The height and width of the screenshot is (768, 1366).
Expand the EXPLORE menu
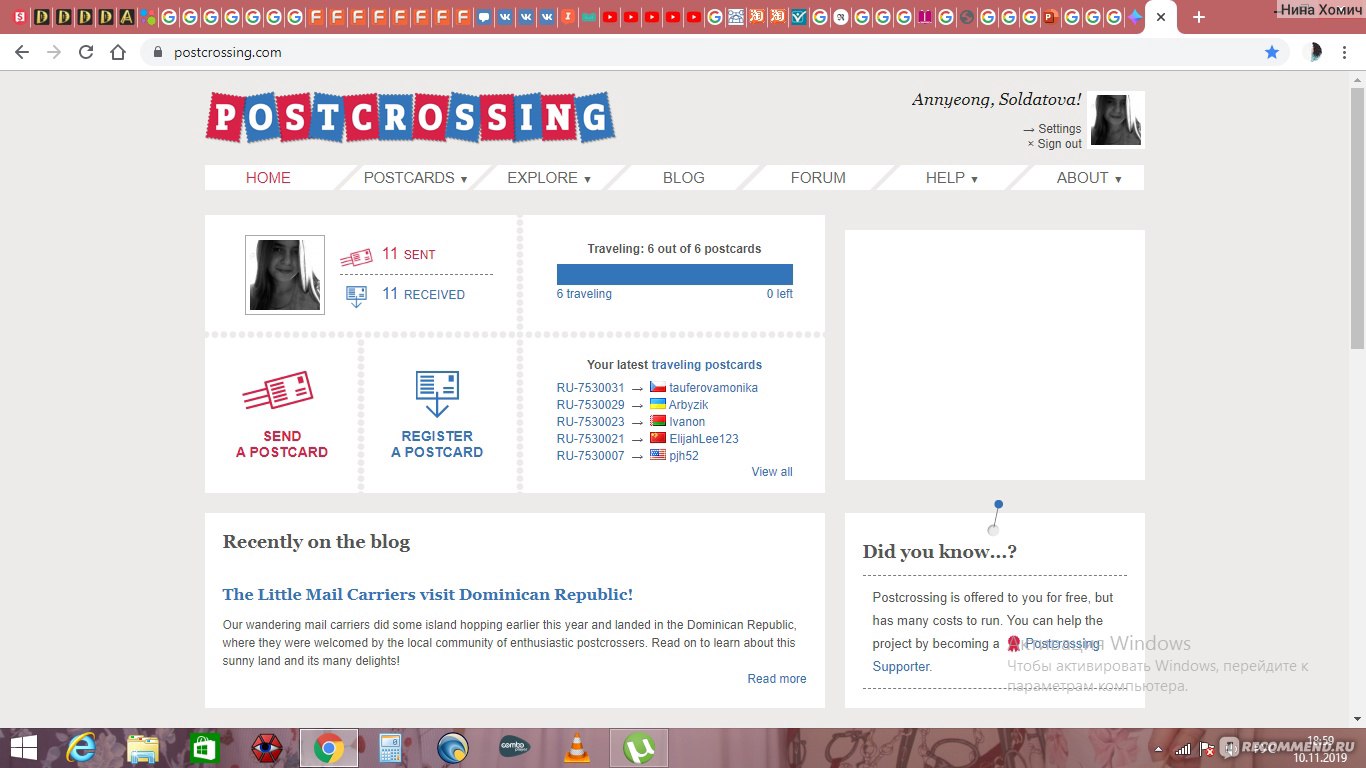point(549,178)
